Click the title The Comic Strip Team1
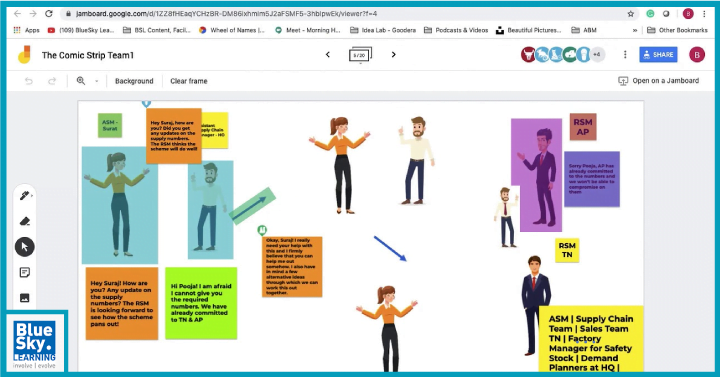This screenshot has height=377, width=720. [88, 55]
